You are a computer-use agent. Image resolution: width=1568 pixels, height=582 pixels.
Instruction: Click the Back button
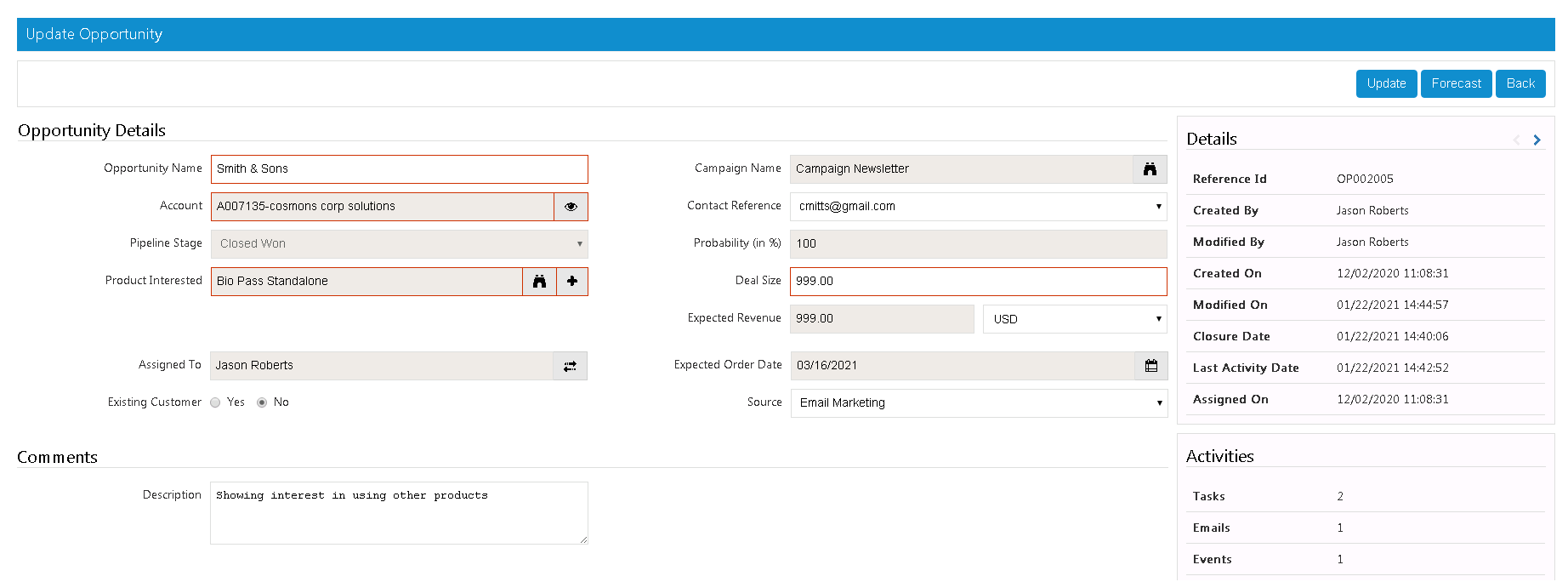tap(1520, 83)
